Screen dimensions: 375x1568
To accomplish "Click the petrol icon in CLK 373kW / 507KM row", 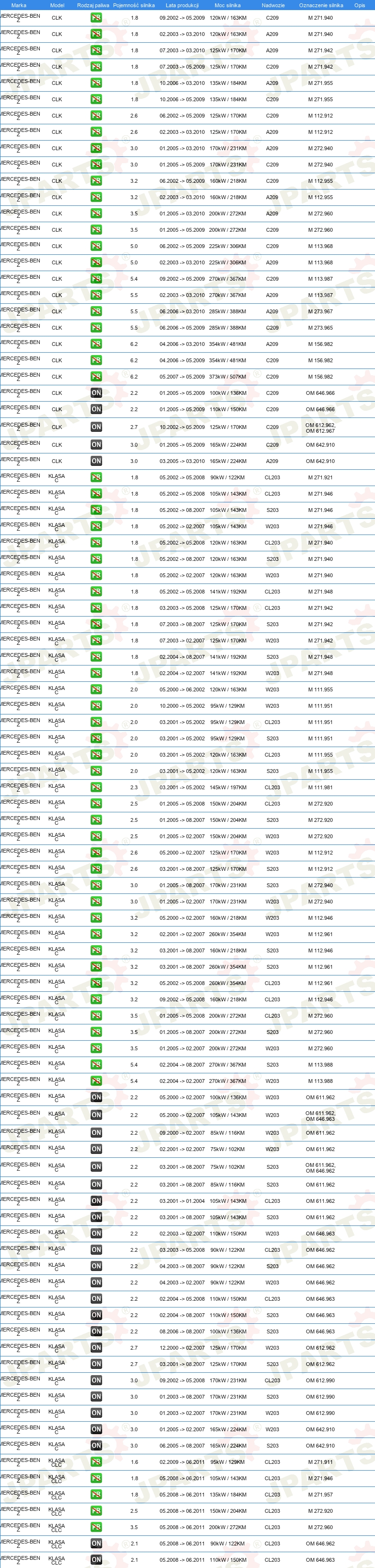I will 96,377.
